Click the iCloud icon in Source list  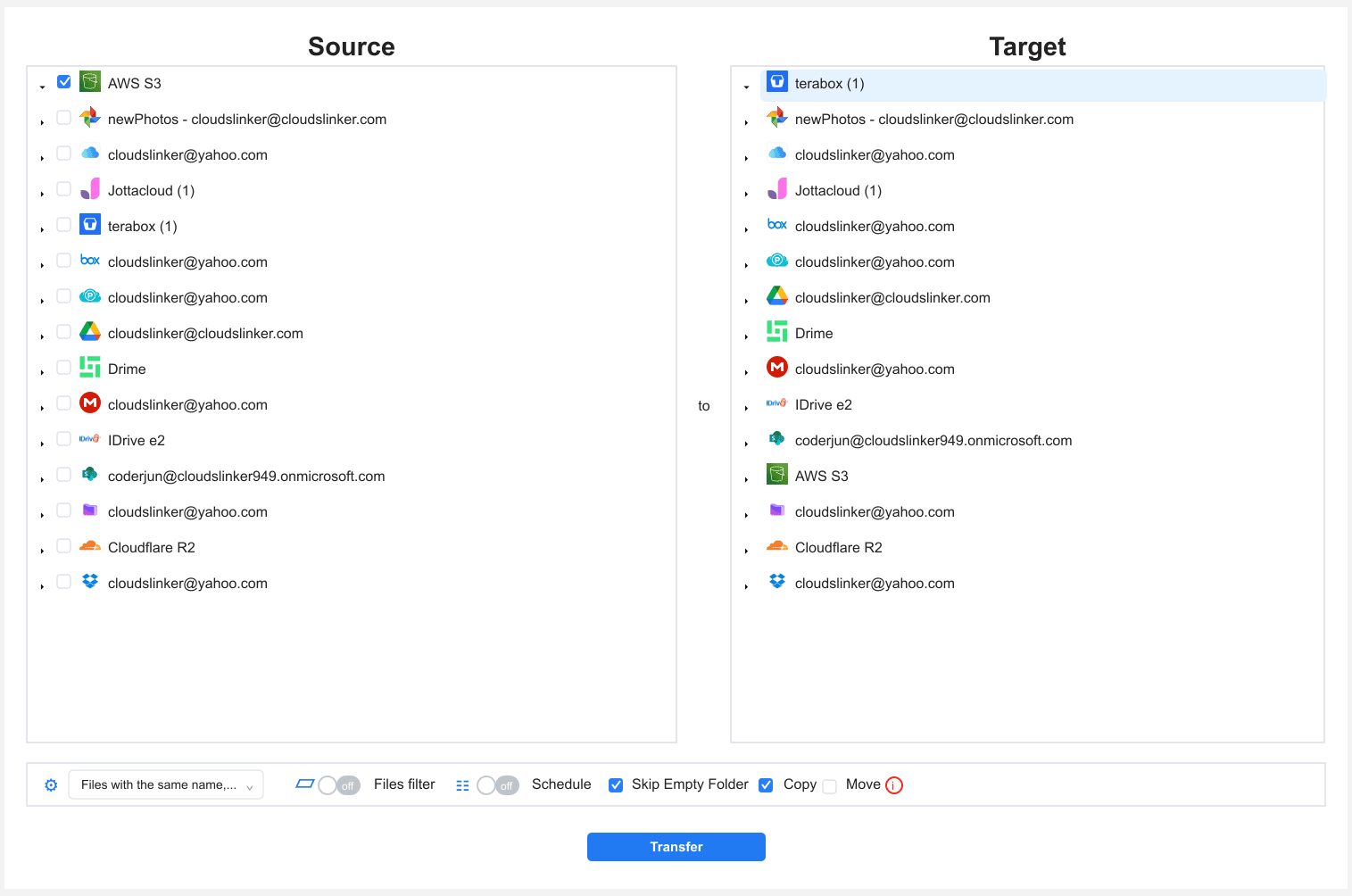pos(90,153)
